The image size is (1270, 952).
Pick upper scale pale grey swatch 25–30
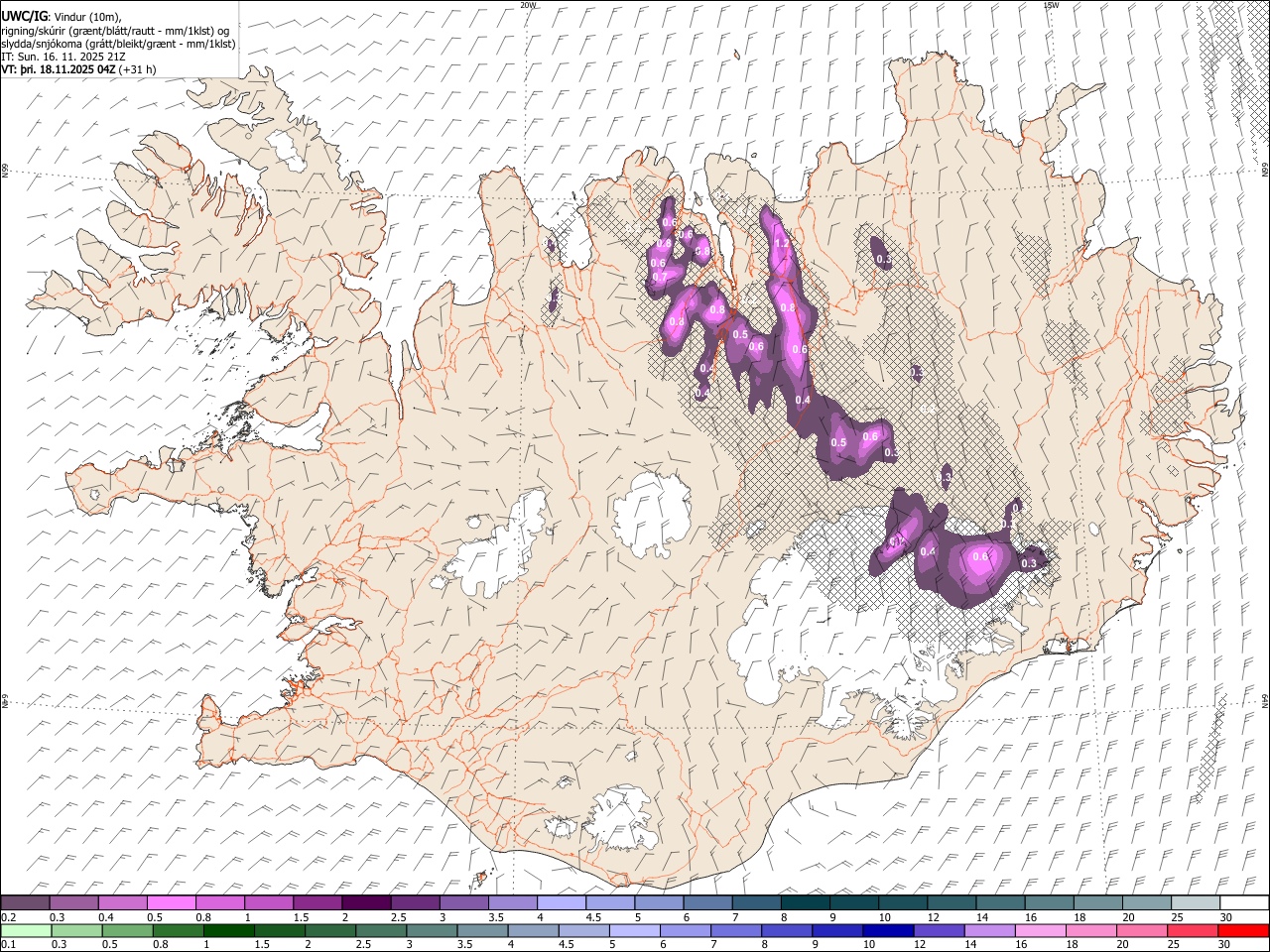pyautogui.click(x=1195, y=902)
